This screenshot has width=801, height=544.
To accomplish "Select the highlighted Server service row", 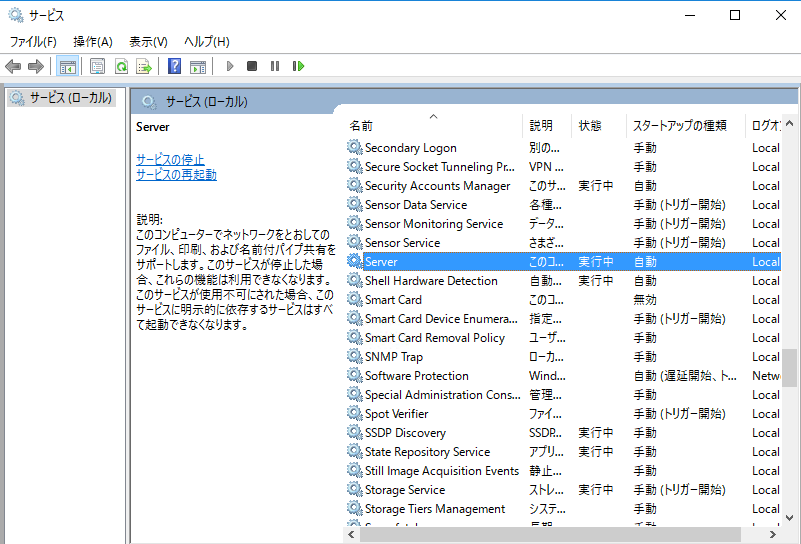I will pos(563,262).
